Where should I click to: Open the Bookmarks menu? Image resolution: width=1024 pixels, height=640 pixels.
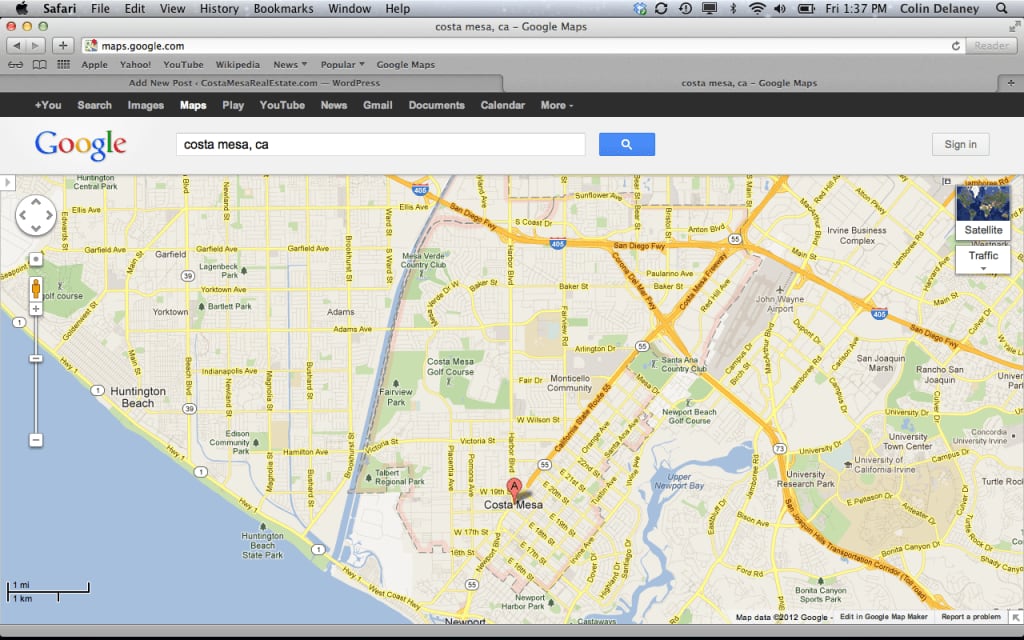[283, 8]
